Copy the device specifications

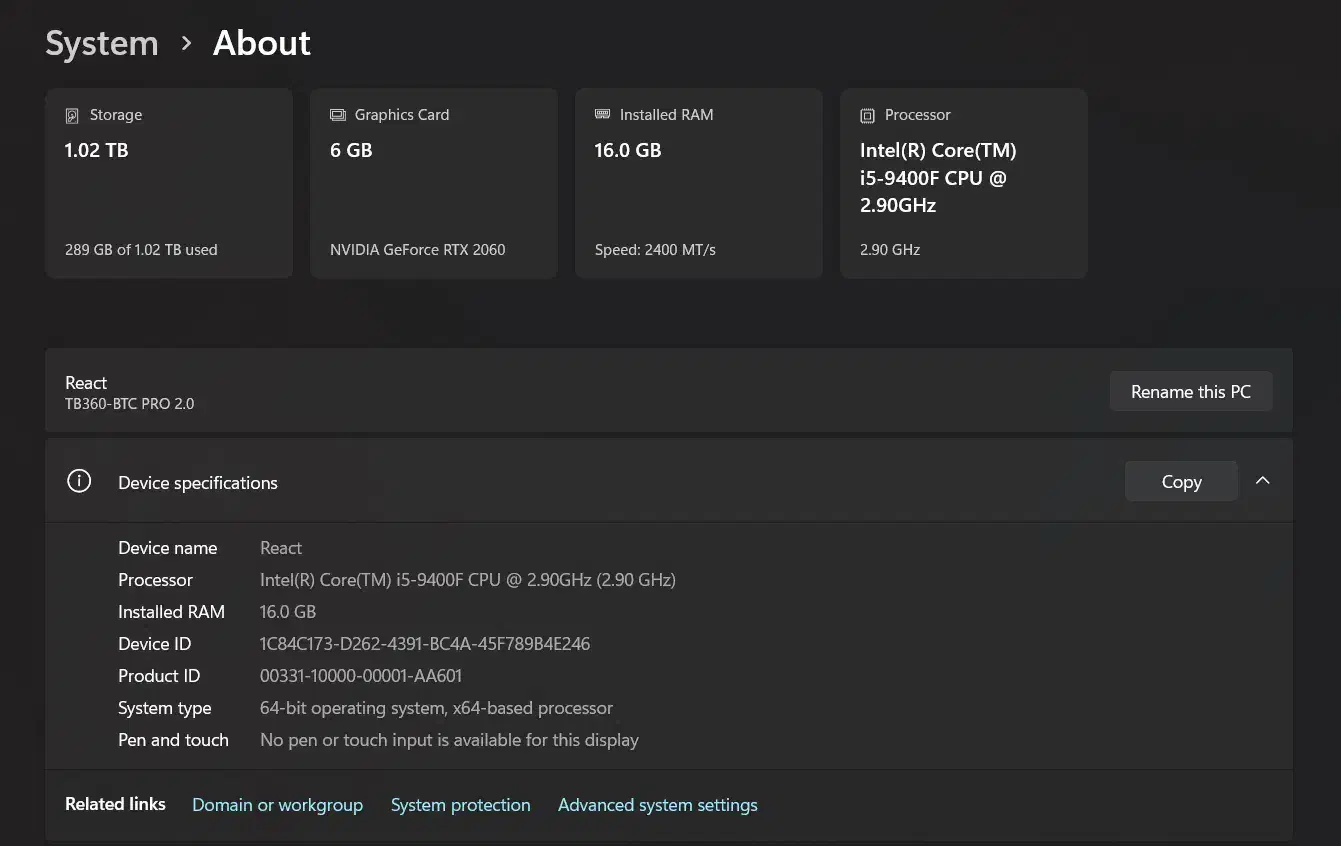(1181, 481)
